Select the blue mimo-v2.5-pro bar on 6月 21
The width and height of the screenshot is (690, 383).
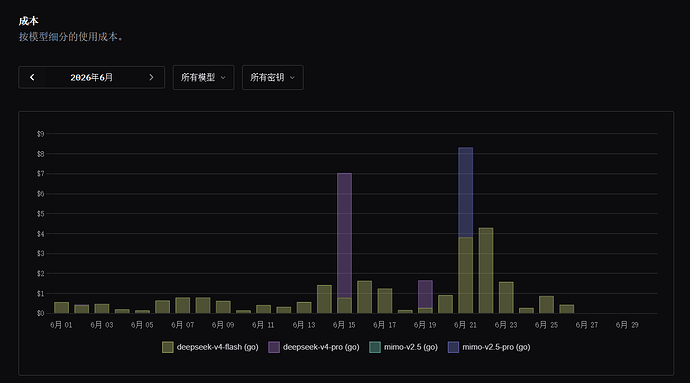coord(466,192)
